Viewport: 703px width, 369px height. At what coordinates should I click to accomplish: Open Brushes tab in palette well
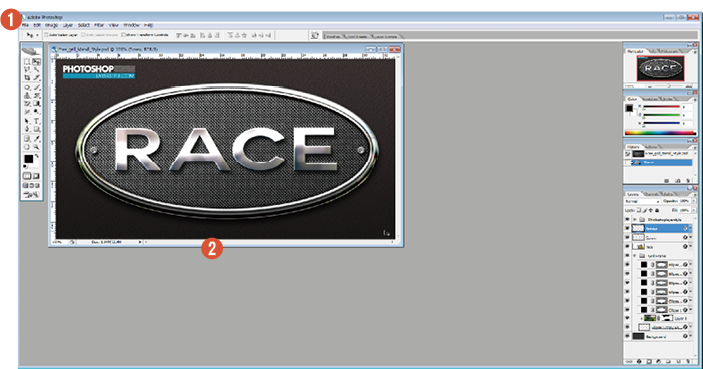(x=333, y=36)
